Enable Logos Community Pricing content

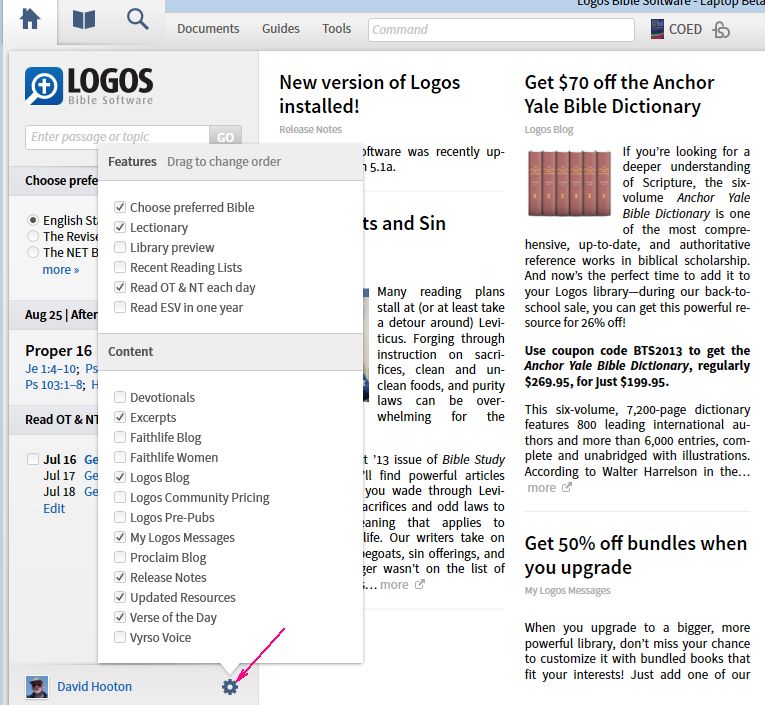[x=120, y=497]
